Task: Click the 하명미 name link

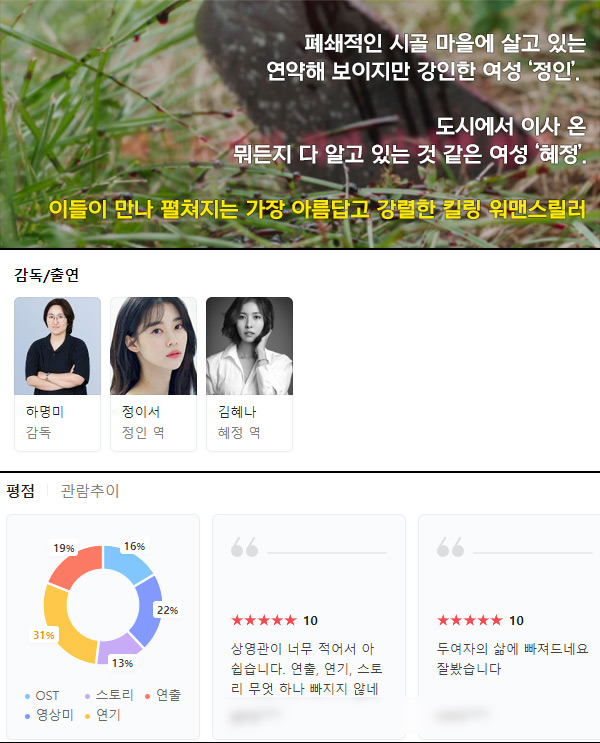Action: pos(45,411)
